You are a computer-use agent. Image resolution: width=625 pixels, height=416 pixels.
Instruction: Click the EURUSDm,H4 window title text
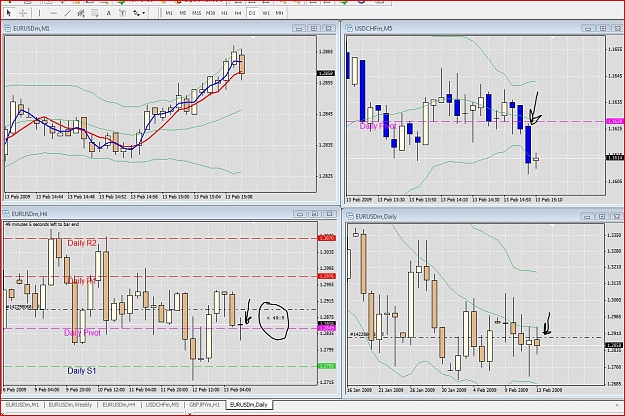[29, 214]
